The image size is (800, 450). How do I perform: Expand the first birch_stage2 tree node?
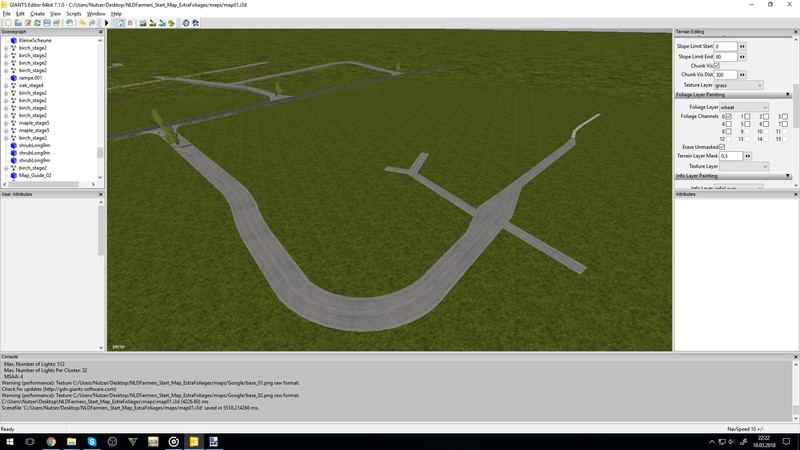pyautogui.click(x=6, y=48)
